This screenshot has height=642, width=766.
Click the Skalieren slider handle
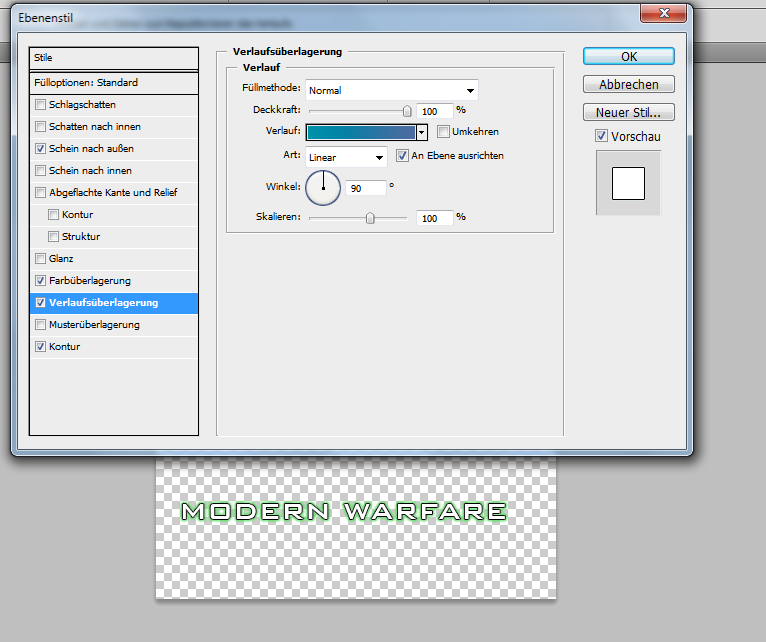pyautogui.click(x=370, y=218)
